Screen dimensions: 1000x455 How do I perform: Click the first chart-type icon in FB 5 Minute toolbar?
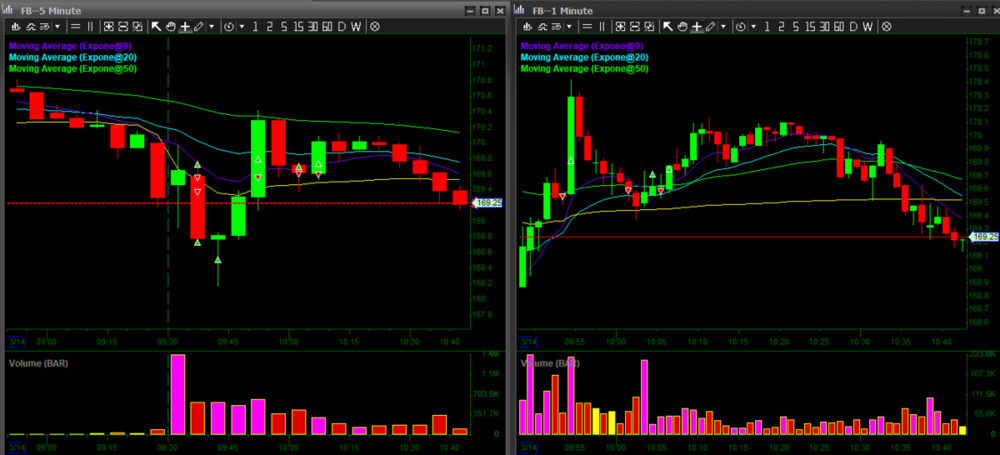pyautogui.click(x=14, y=26)
